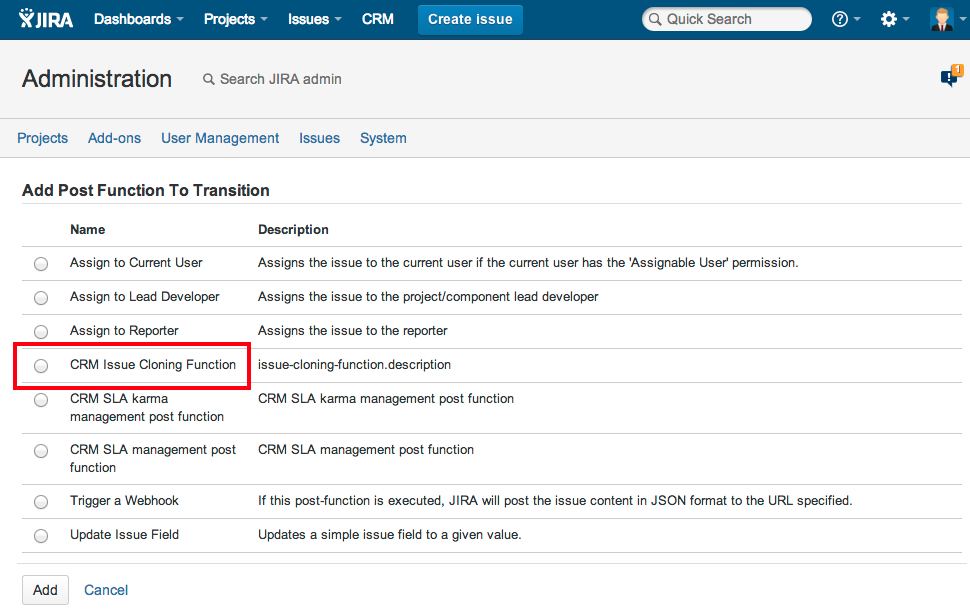Expand the Dashboards dropdown menu
The image size is (970, 613).
click(x=138, y=19)
